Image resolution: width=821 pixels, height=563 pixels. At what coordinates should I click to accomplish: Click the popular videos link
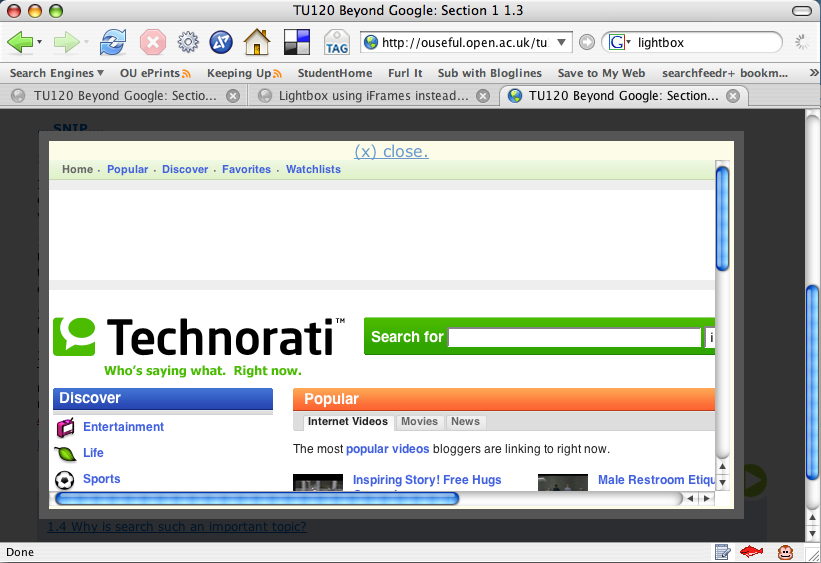point(387,449)
